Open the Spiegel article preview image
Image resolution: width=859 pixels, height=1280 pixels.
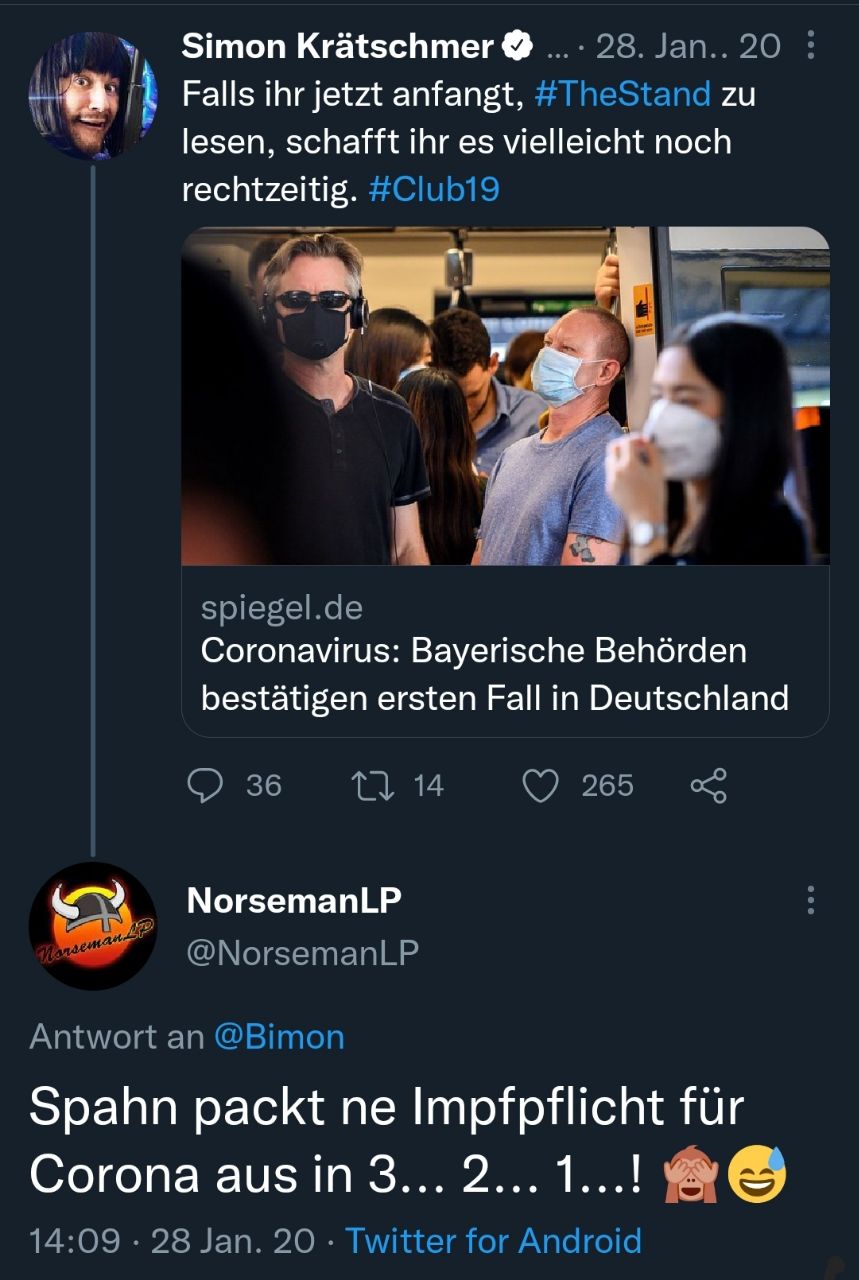(x=505, y=396)
